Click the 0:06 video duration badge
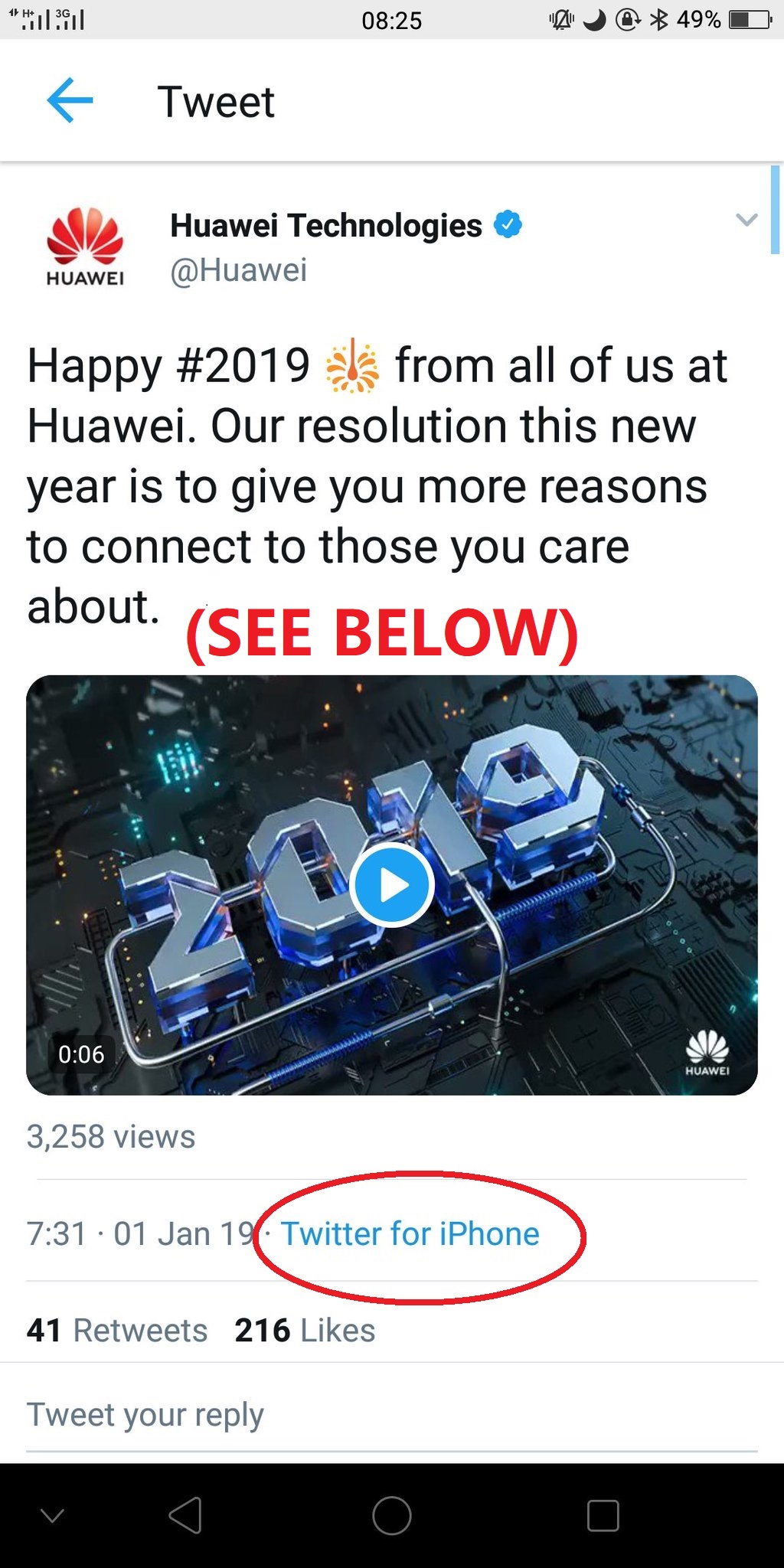Image resolution: width=784 pixels, height=1568 pixels. tap(80, 1054)
